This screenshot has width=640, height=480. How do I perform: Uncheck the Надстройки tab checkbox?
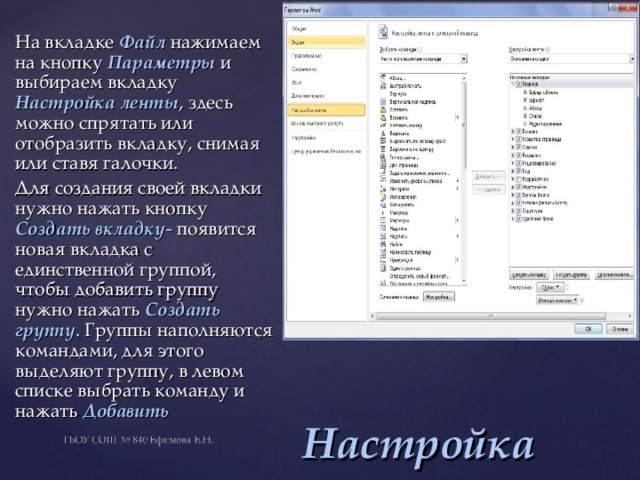click(518, 187)
